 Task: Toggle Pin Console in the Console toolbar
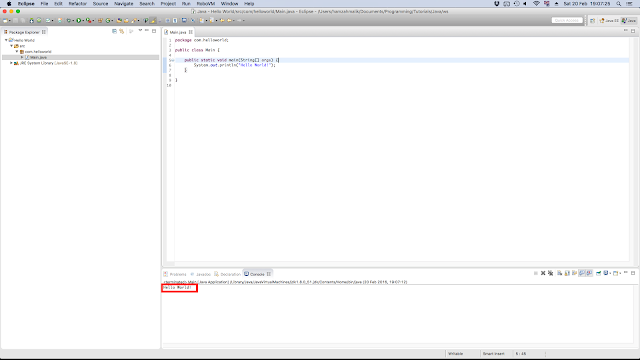coord(598,273)
